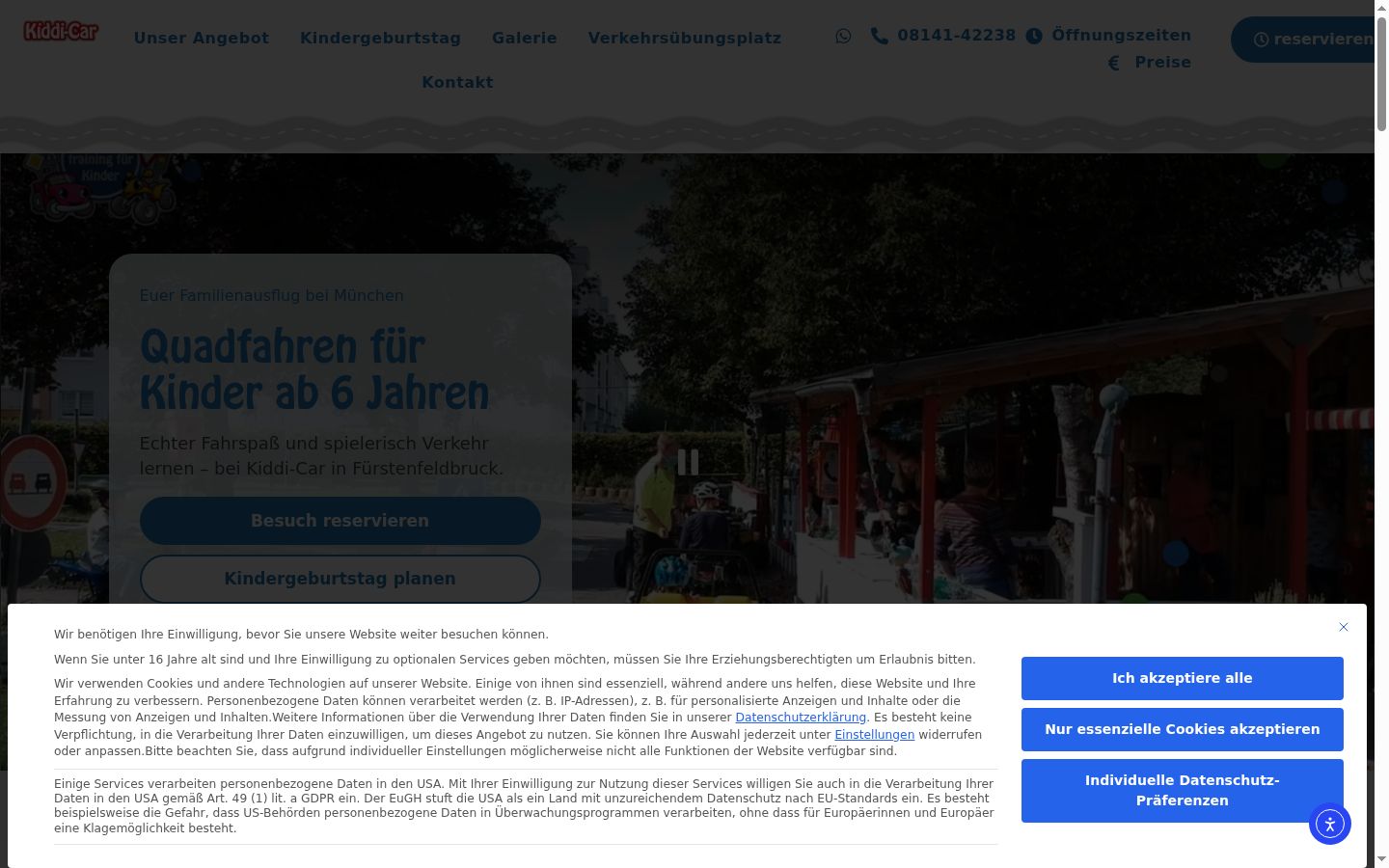This screenshot has width=1389, height=868.
Task: Open the Preise link
Action: point(1149,63)
